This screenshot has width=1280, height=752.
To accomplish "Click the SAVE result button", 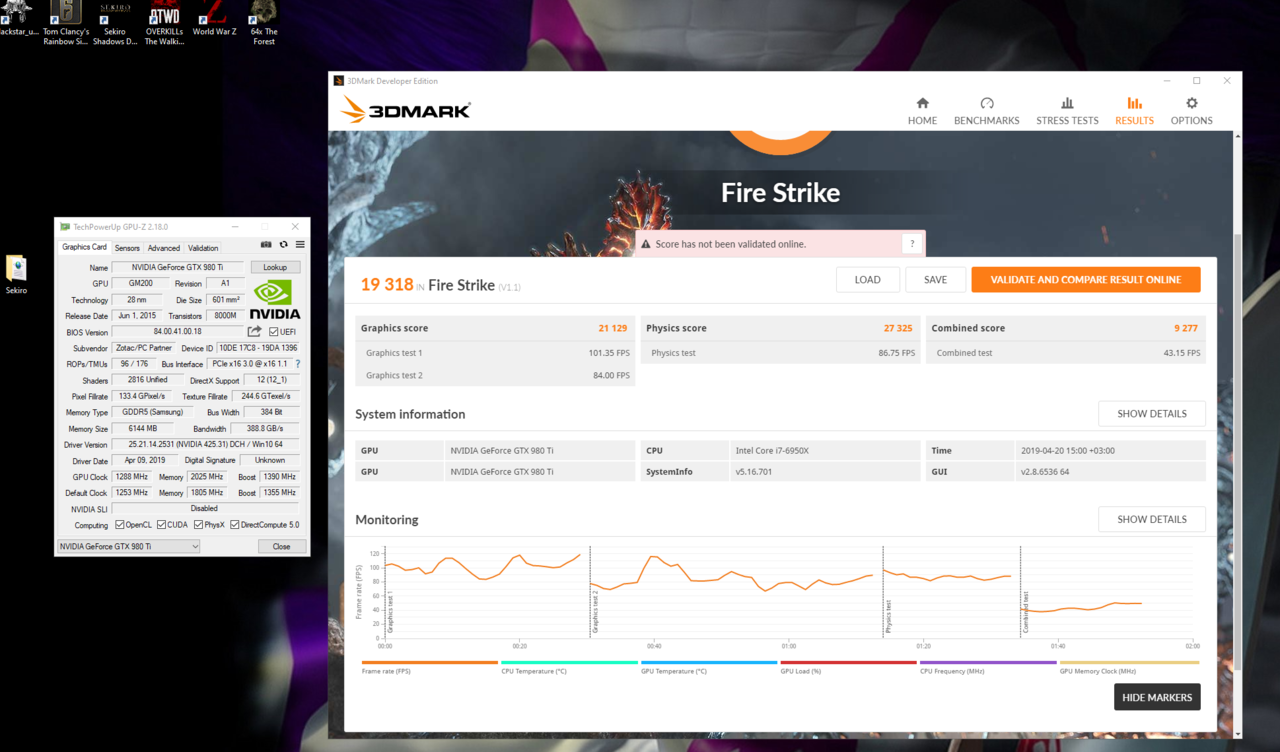I will (935, 280).
